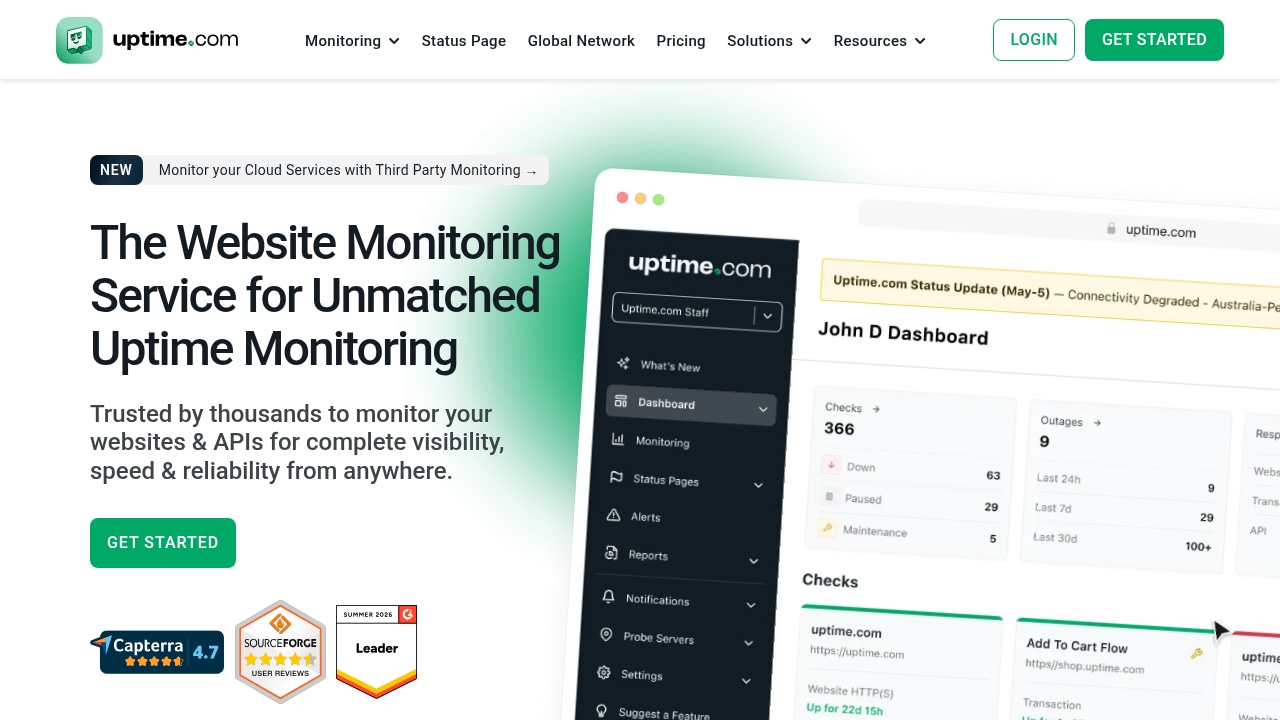Click the Notifications bell icon
This screenshot has width=1280, height=720.
(x=608, y=596)
